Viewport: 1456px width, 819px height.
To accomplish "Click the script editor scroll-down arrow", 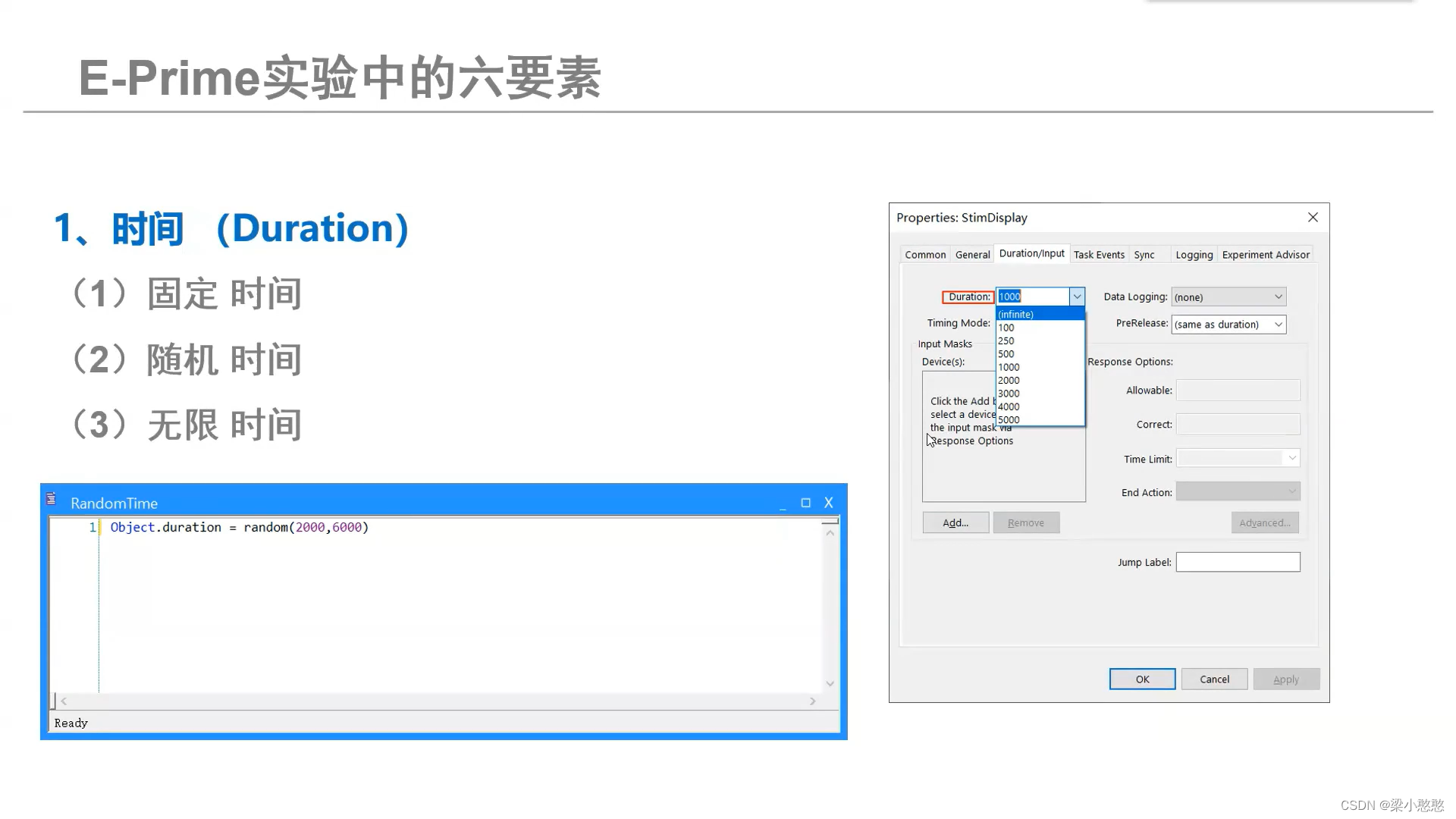I will pyautogui.click(x=830, y=683).
